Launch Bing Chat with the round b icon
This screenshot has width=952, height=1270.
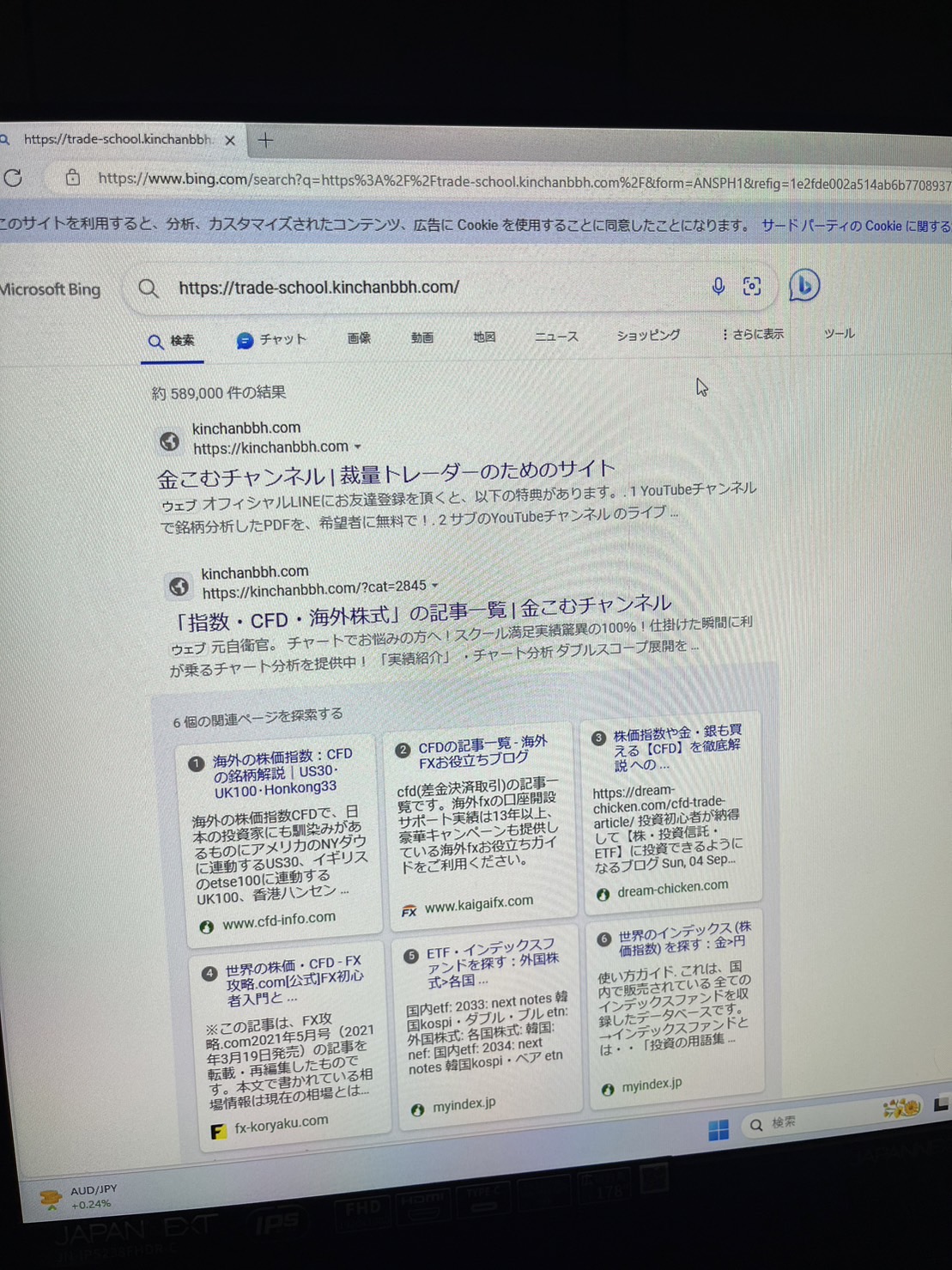(x=804, y=285)
